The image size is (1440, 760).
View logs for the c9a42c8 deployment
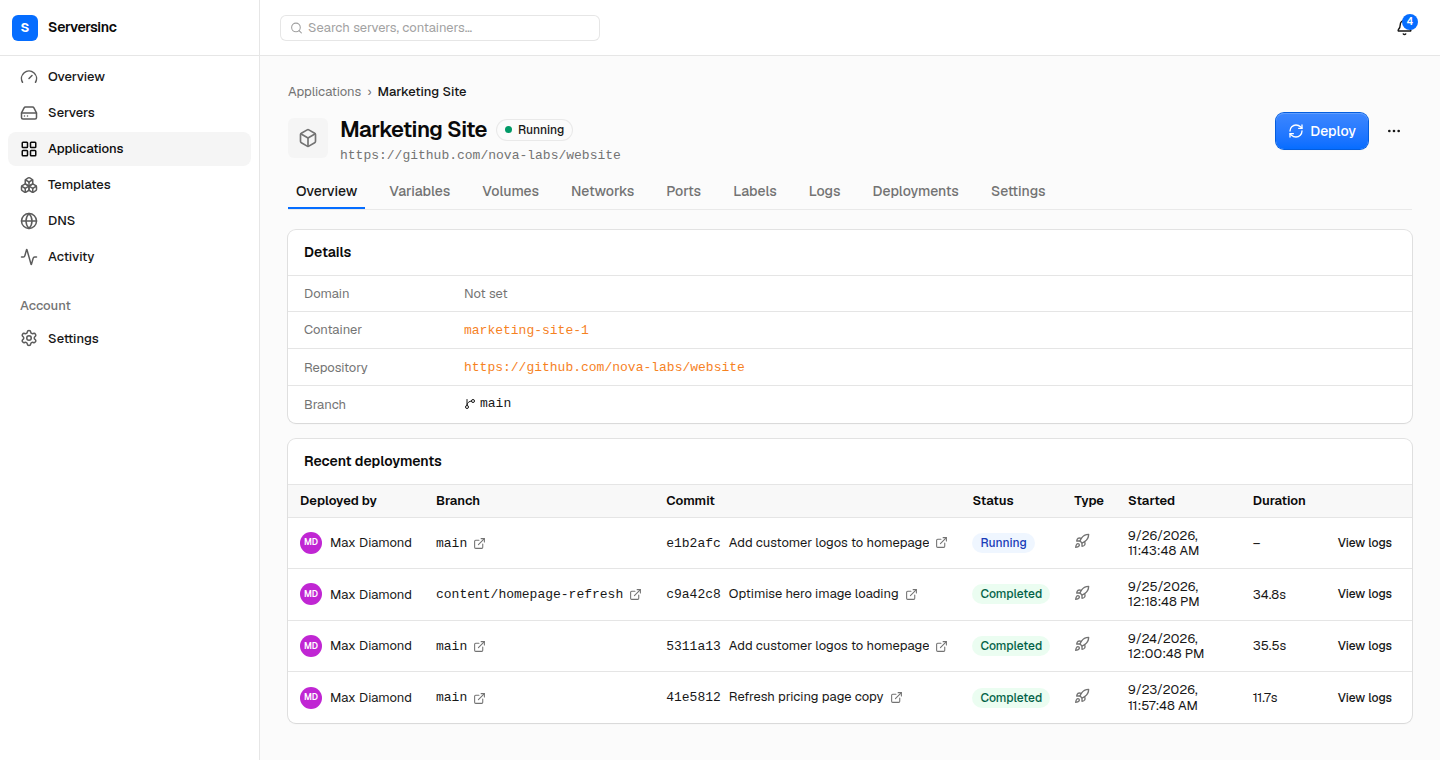click(x=1365, y=594)
